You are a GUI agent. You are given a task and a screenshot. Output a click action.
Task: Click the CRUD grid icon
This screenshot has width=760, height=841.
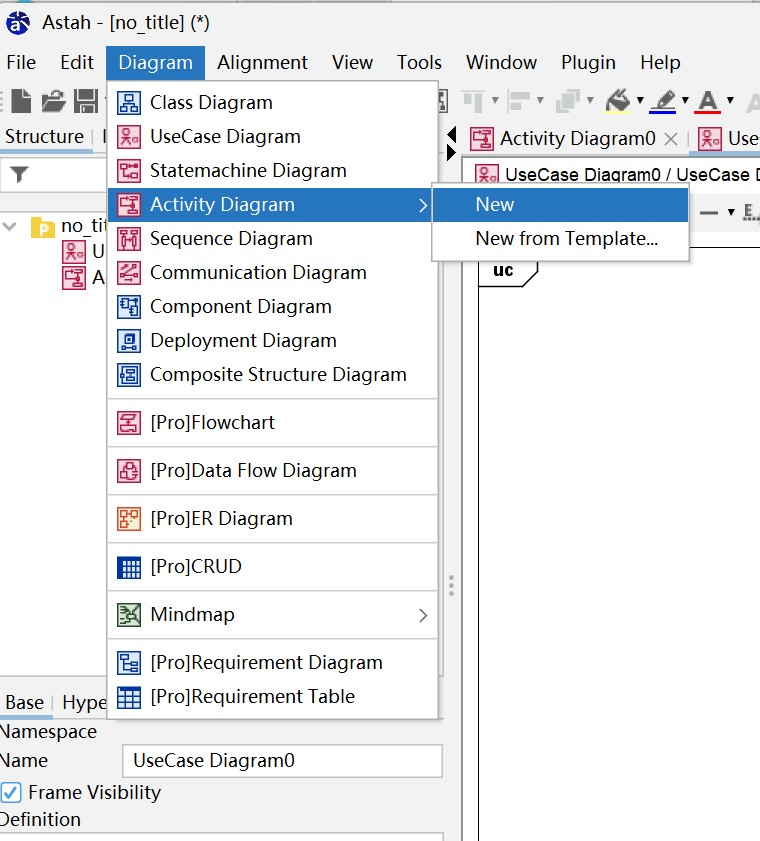click(129, 567)
